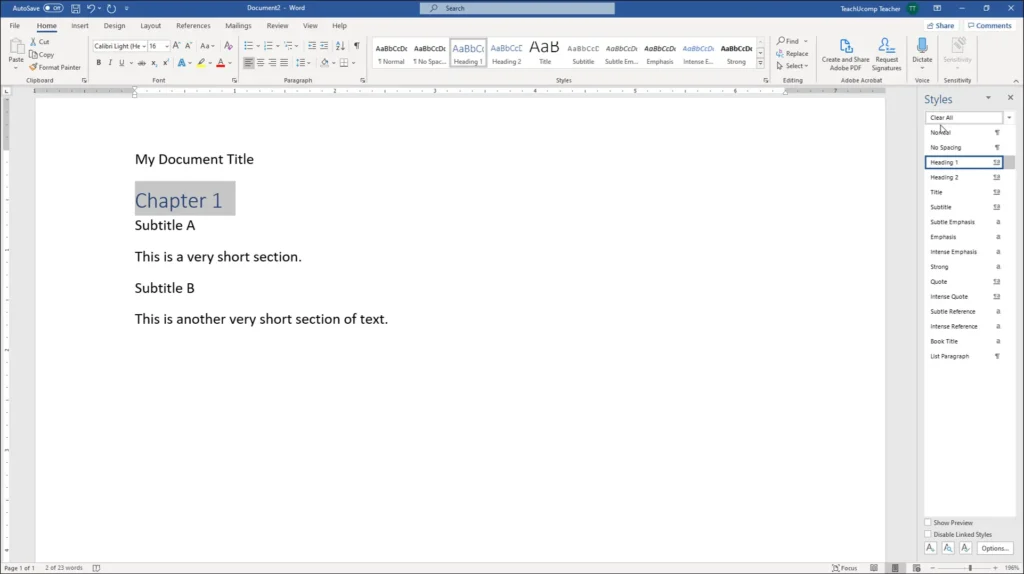Expand the Styles gallery More button
The width and height of the screenshot is (1024, 574).
(760, 64)
